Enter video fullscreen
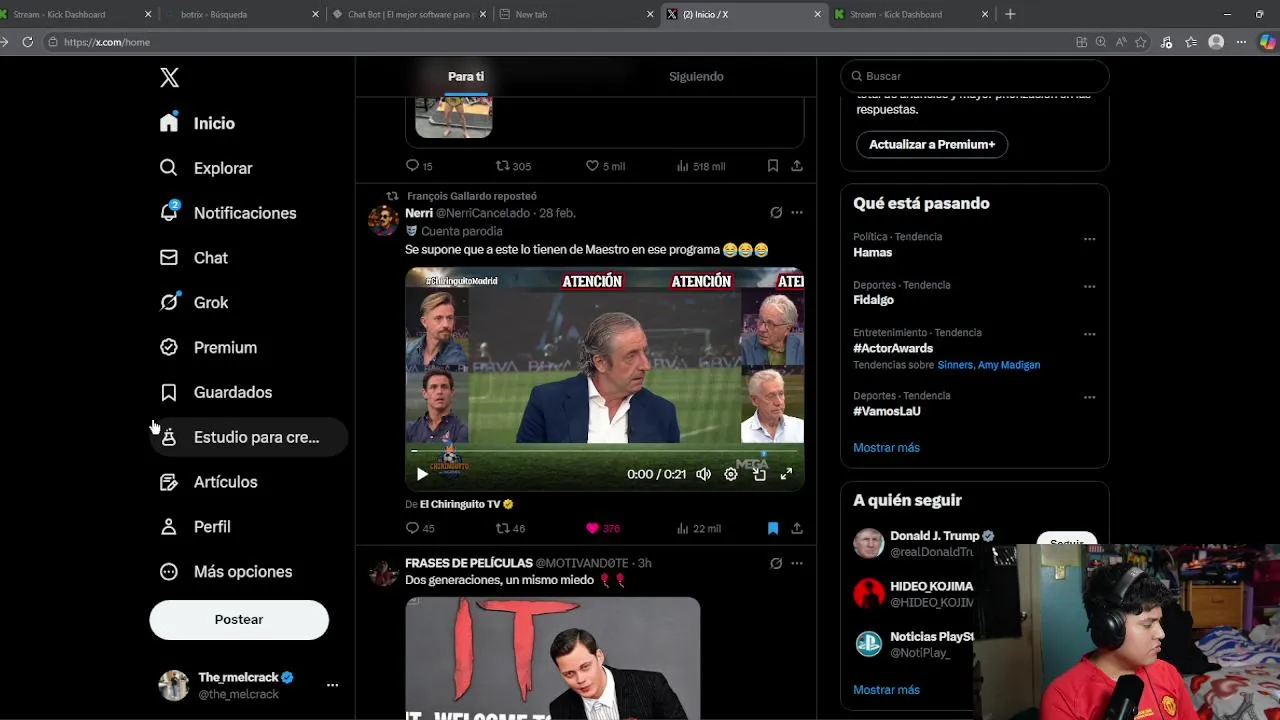Viewport: 1280px width, 720px height. click(786, 474)
